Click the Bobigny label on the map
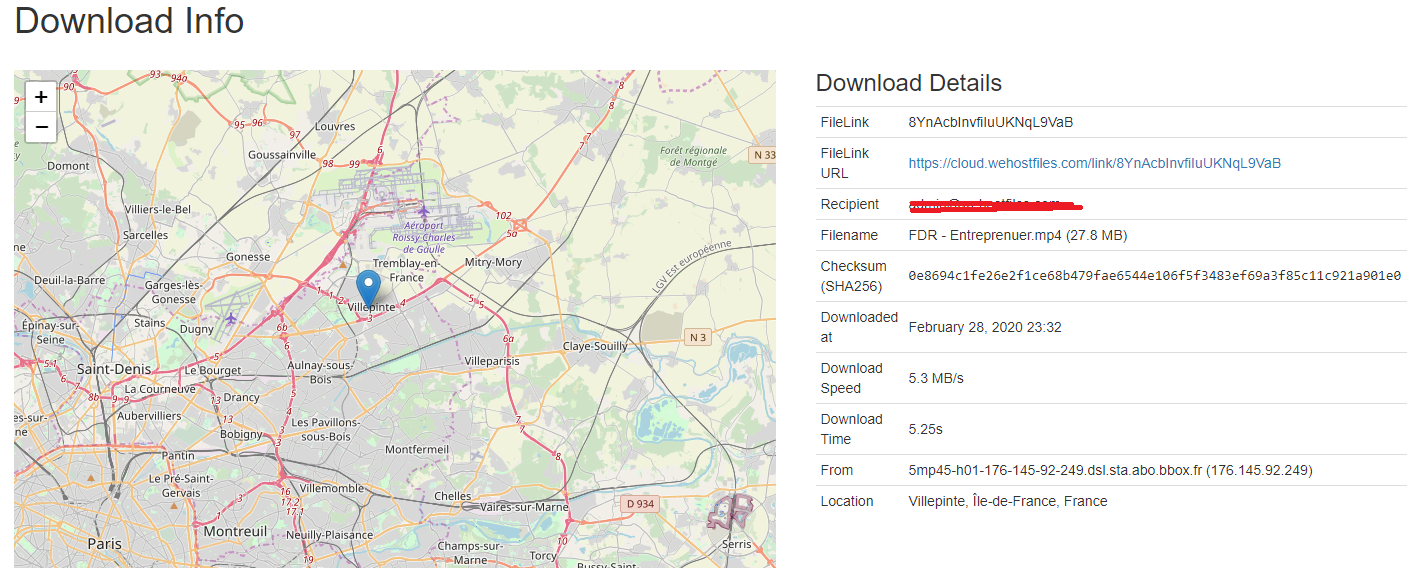Viewport: 1411px width, 568px height. click(x=241, y=435)
